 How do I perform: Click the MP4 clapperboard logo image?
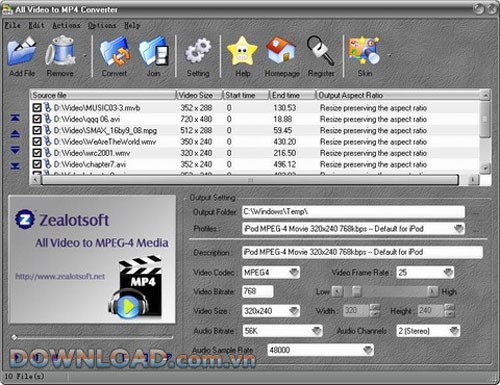(x=135, y=287)
